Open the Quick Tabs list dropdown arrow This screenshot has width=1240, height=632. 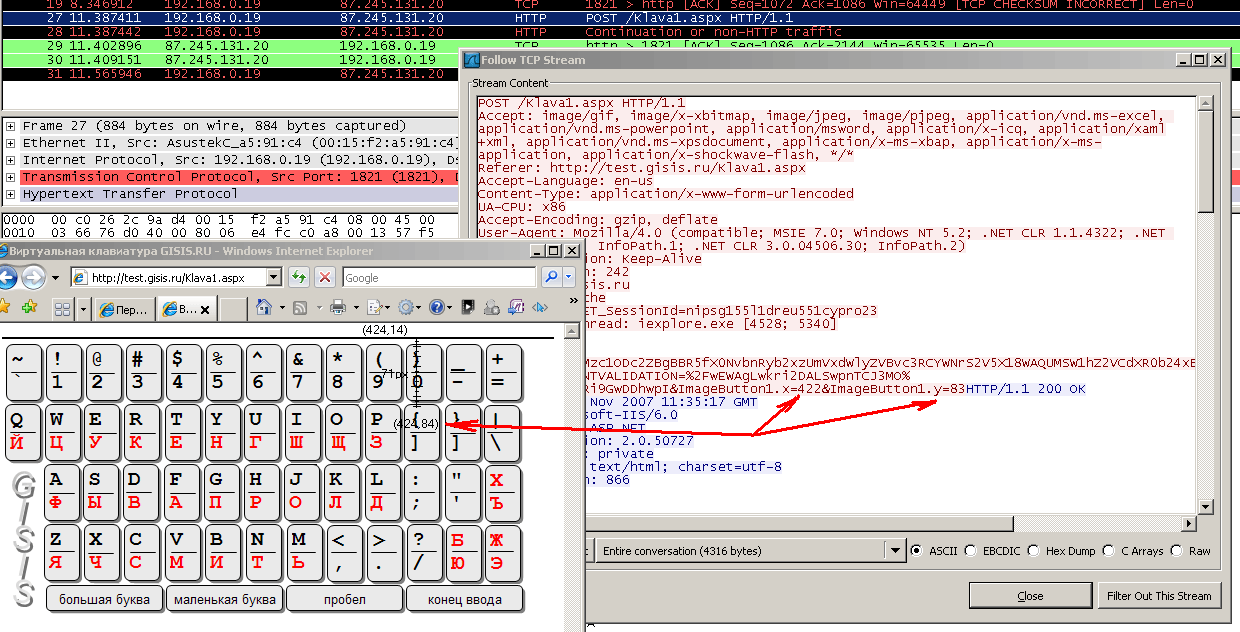tap(83, 308)
